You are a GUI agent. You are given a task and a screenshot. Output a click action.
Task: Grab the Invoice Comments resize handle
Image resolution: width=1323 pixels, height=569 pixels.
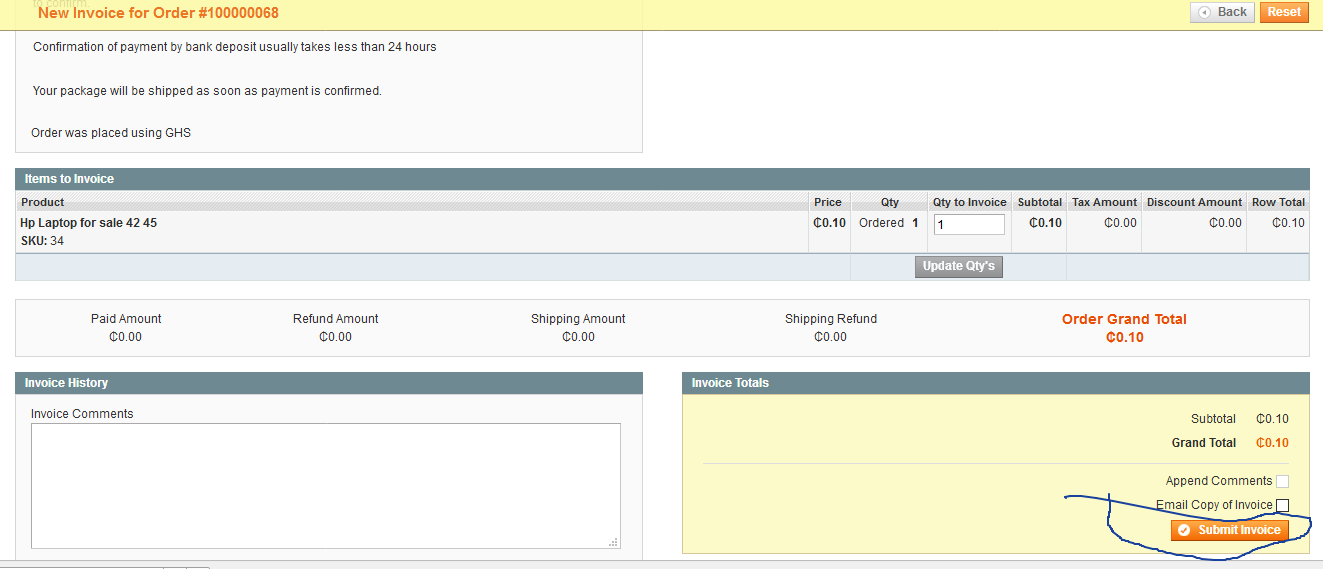point(614,542)
